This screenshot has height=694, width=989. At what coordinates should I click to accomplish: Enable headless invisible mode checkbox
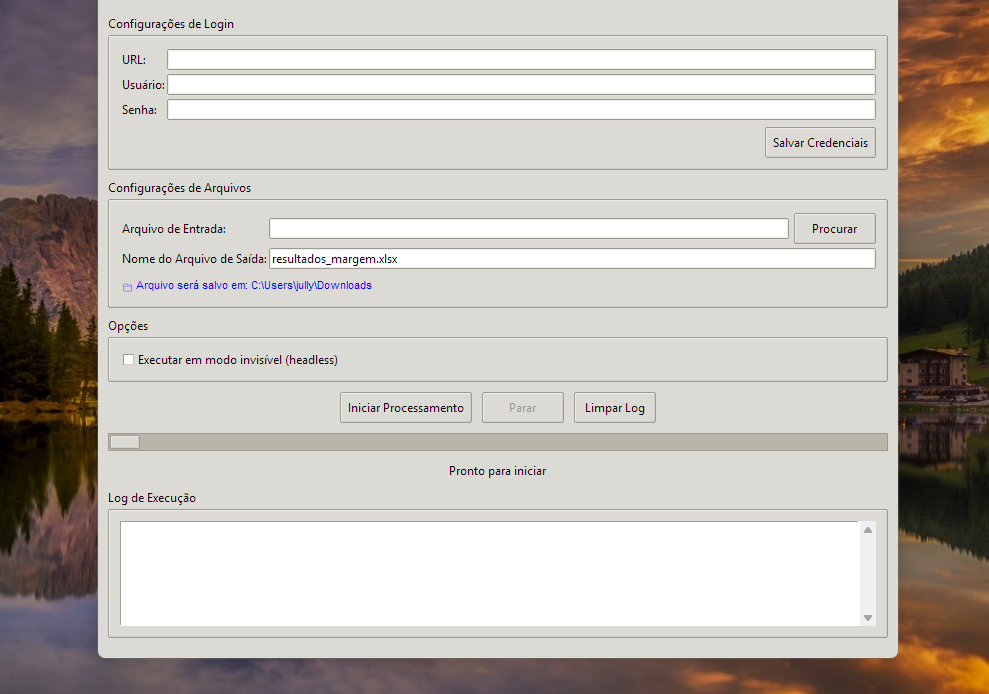128,360
